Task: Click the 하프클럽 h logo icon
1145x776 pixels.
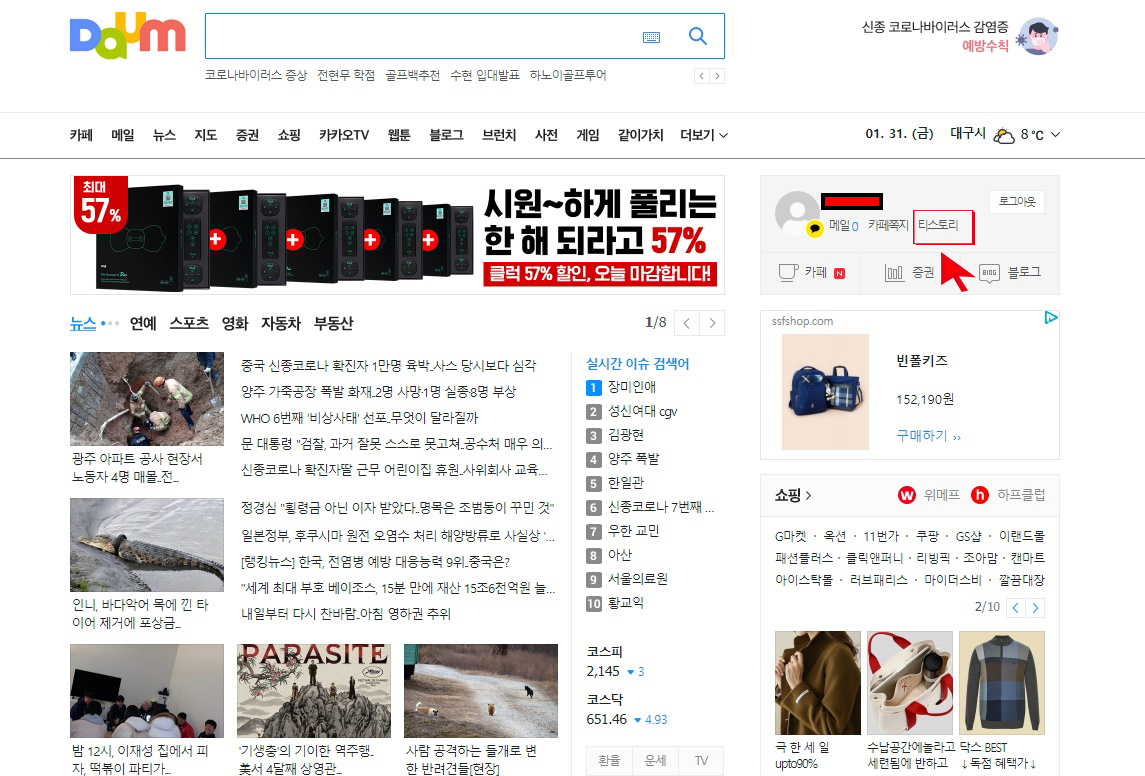Action: [979, 495]
